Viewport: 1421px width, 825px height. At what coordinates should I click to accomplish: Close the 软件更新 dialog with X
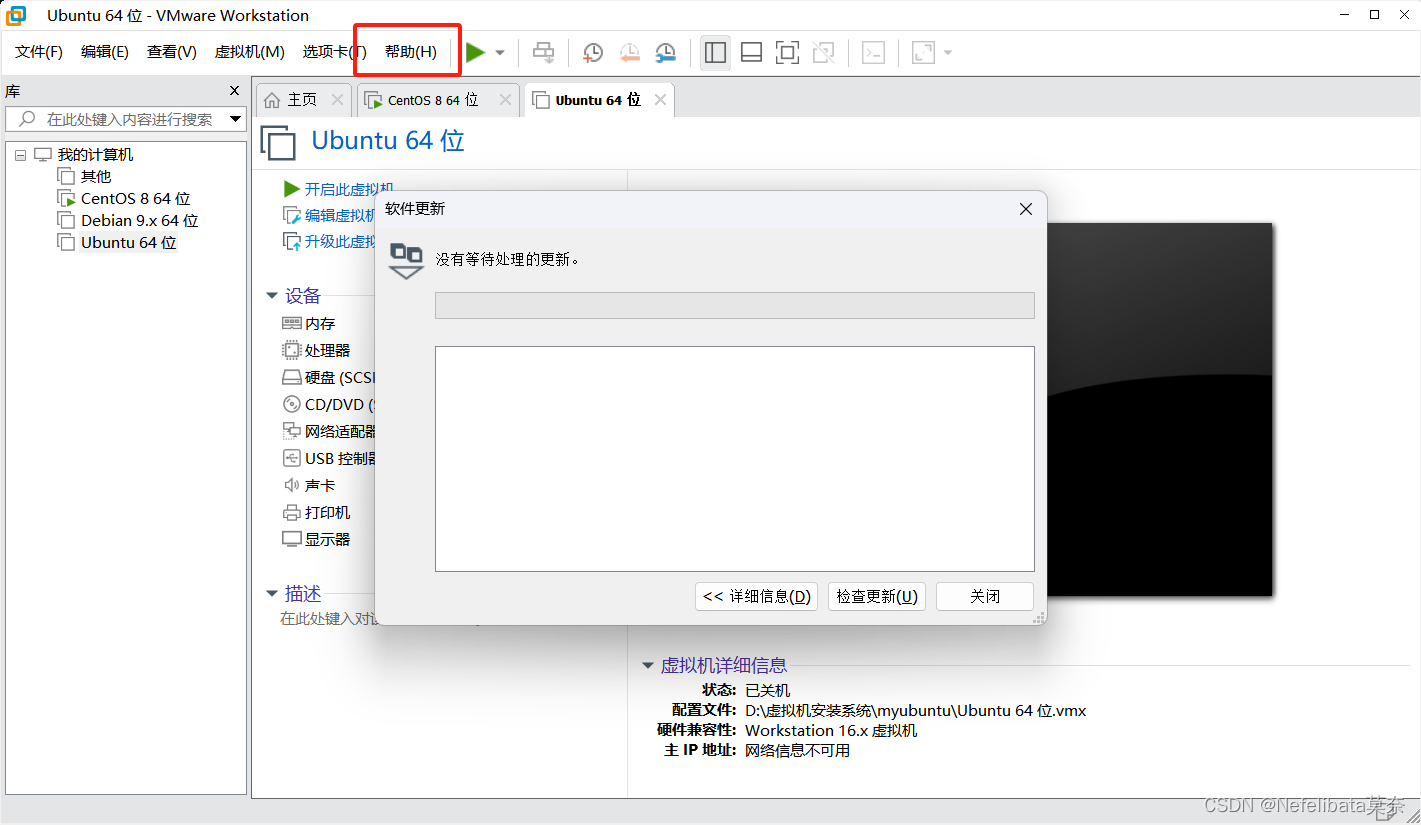1025,209
